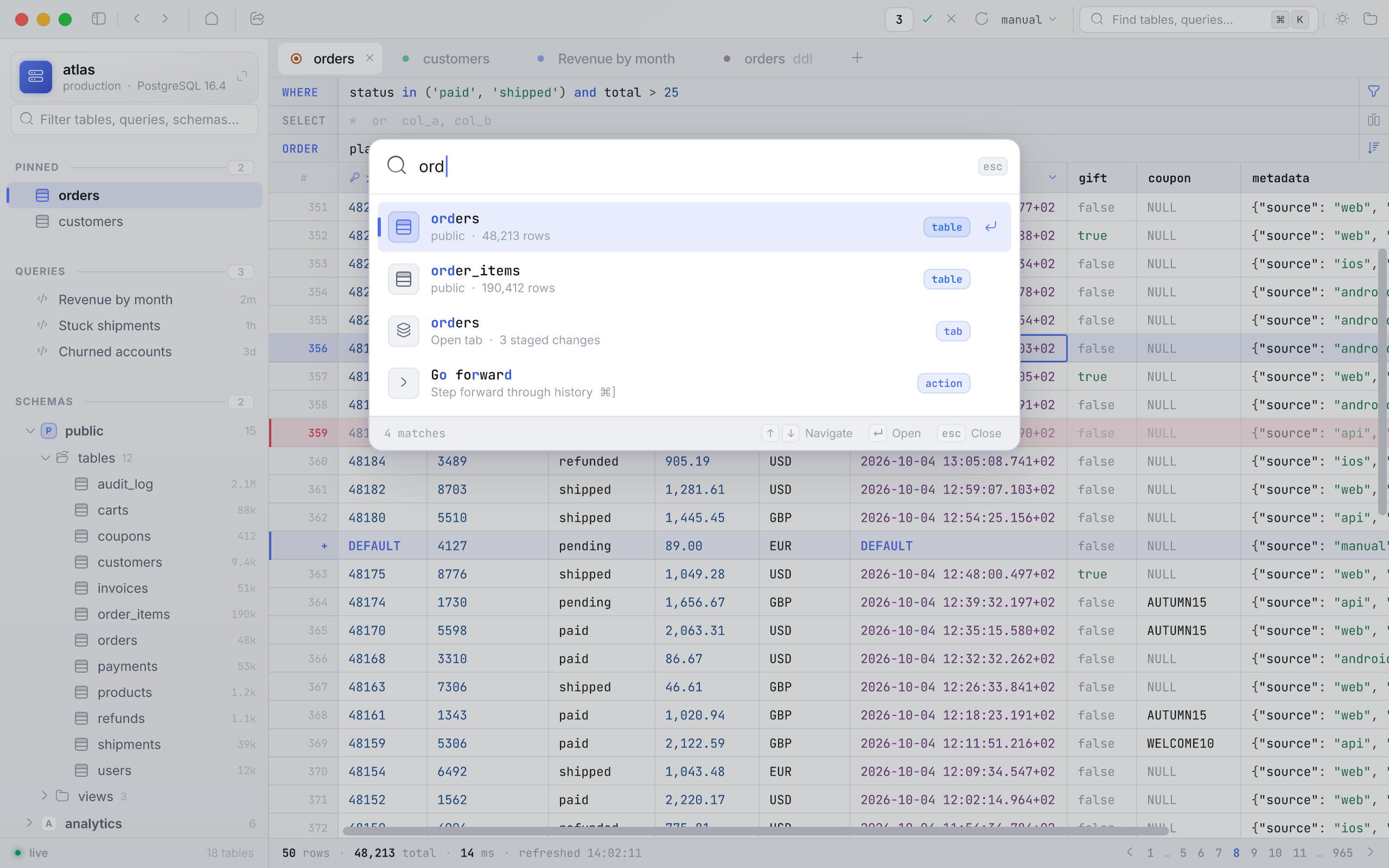Collapse the tables folder

(46, 458)
